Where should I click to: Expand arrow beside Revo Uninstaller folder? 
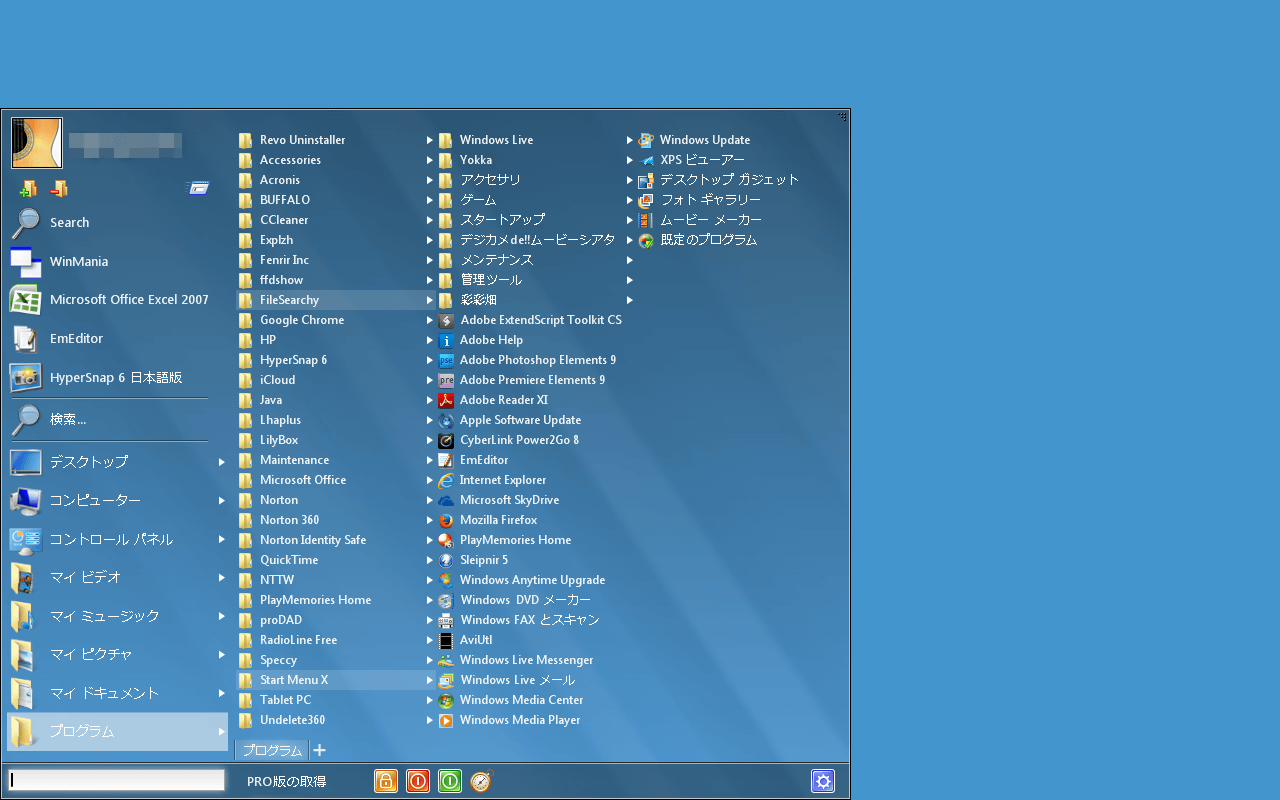pyautogui.click(x=430, y=140)
